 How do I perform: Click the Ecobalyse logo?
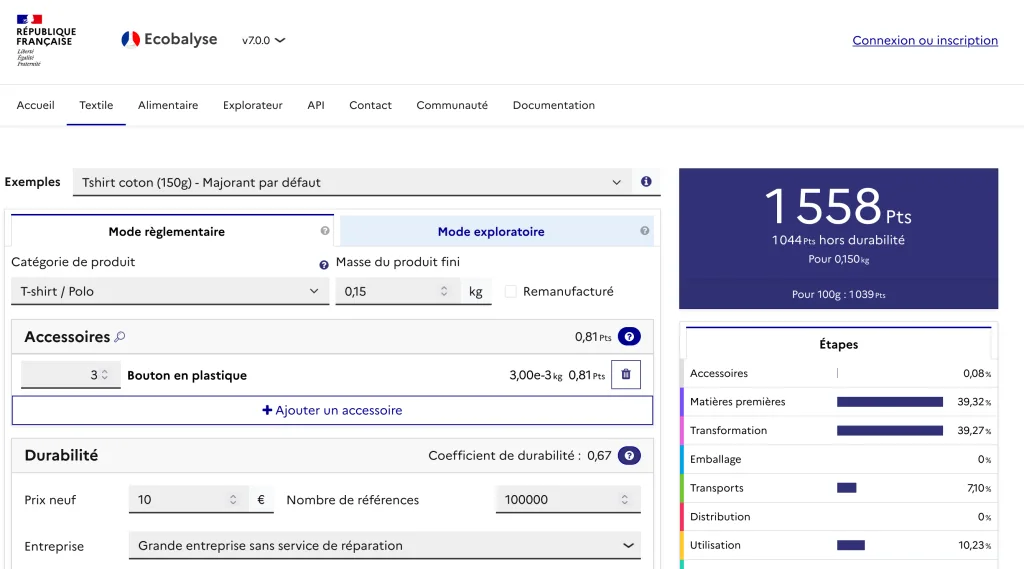(170, 40)
